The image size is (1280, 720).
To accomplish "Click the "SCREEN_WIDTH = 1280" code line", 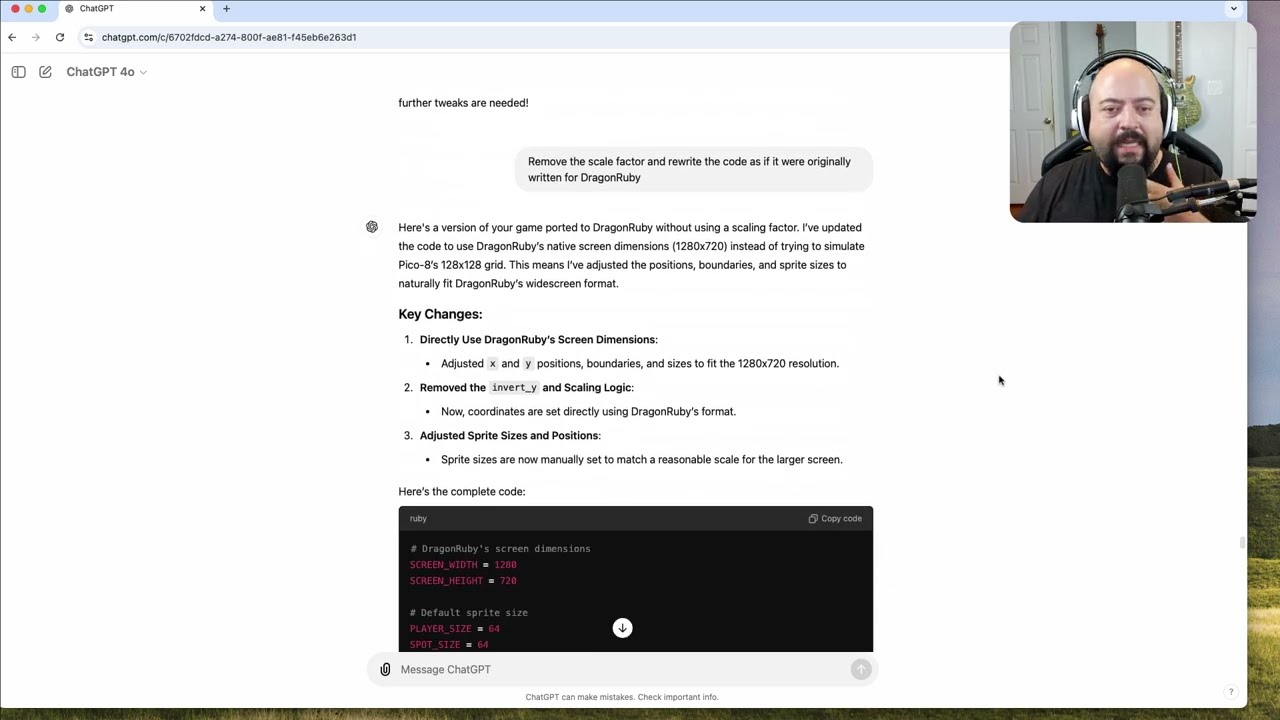I will tap(463, 564).
